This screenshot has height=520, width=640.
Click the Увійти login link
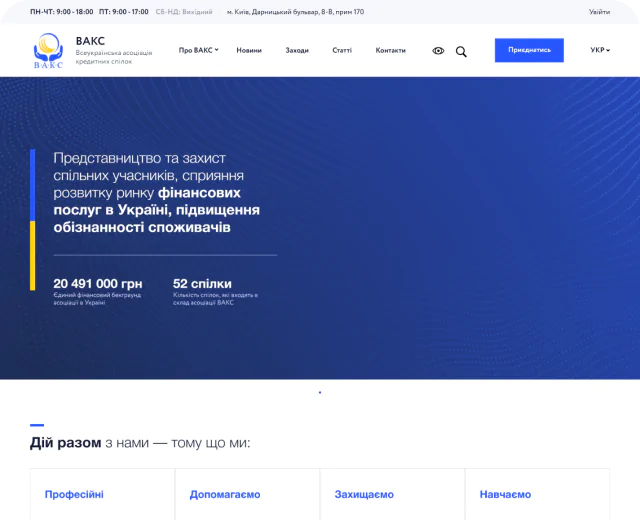click(599, 12)
